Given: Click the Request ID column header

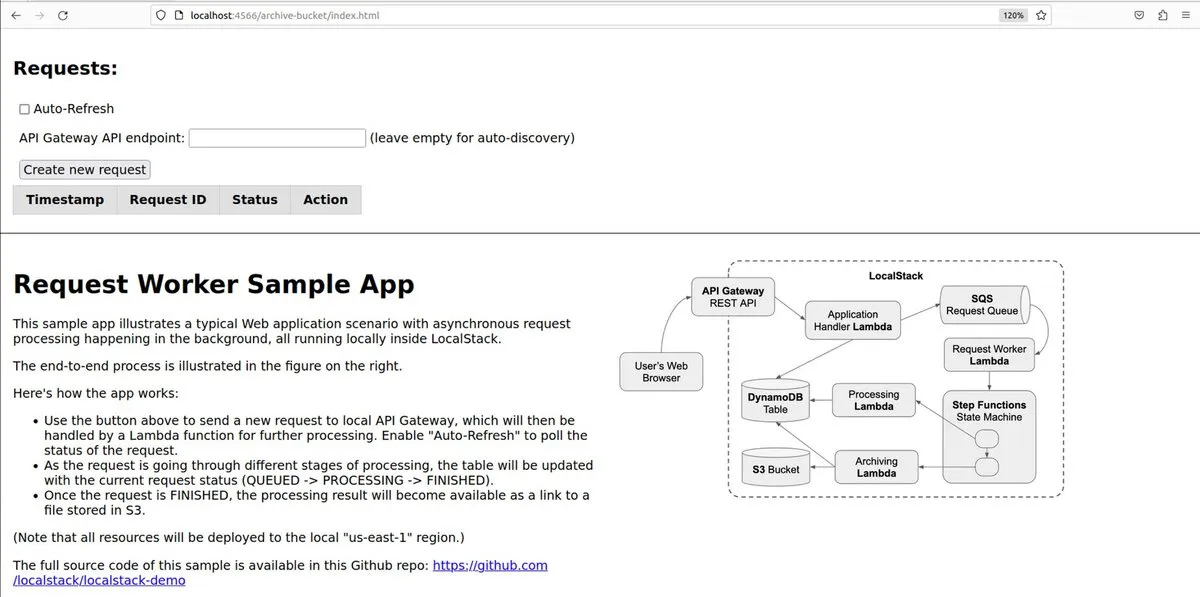Looking at the screenshot, I should pyautogui.click(x=167, y=199).
